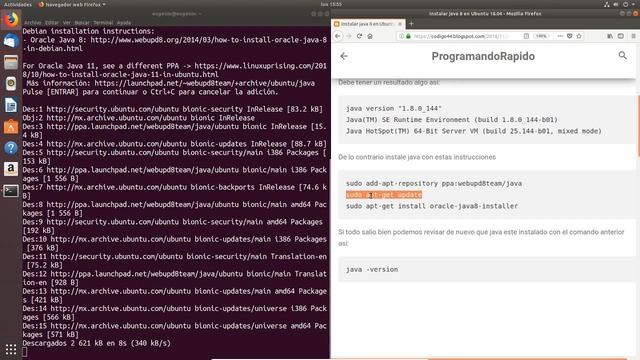The image size is (640, 360).
Task: Select the Terminal icon in dock
Action: [11, 191]
